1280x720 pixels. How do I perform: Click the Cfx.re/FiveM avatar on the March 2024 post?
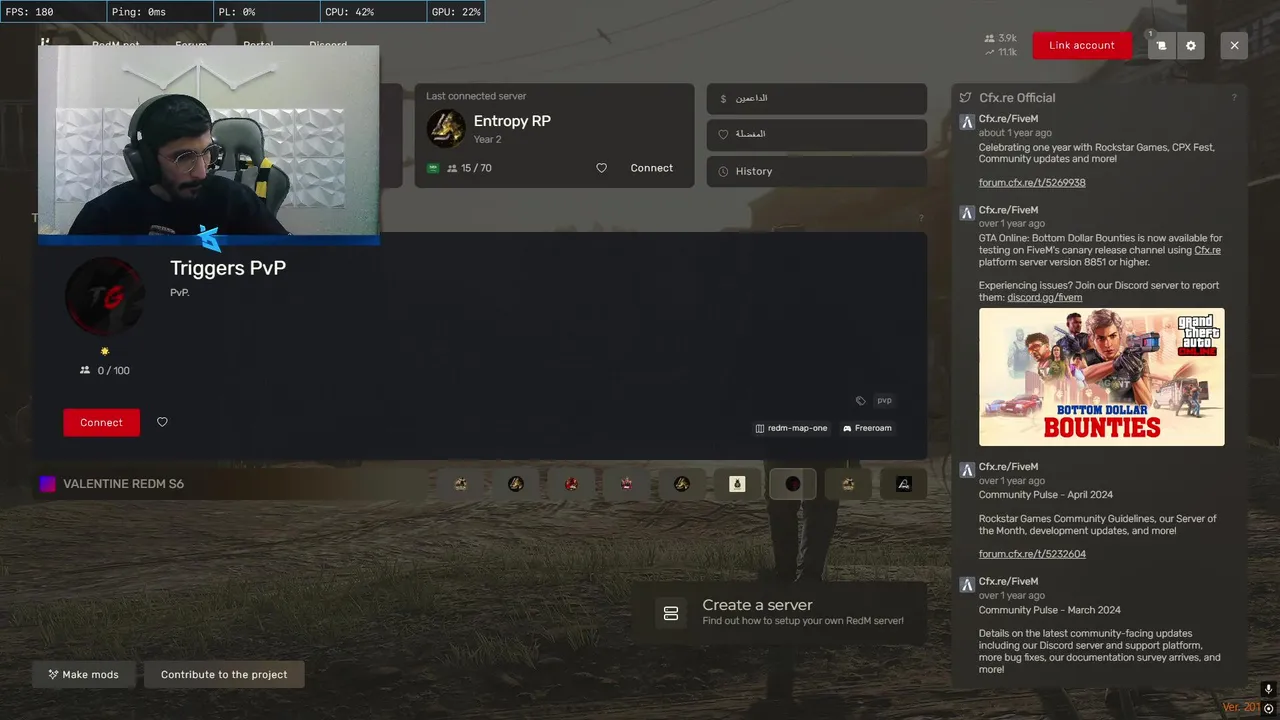(967, 585)
